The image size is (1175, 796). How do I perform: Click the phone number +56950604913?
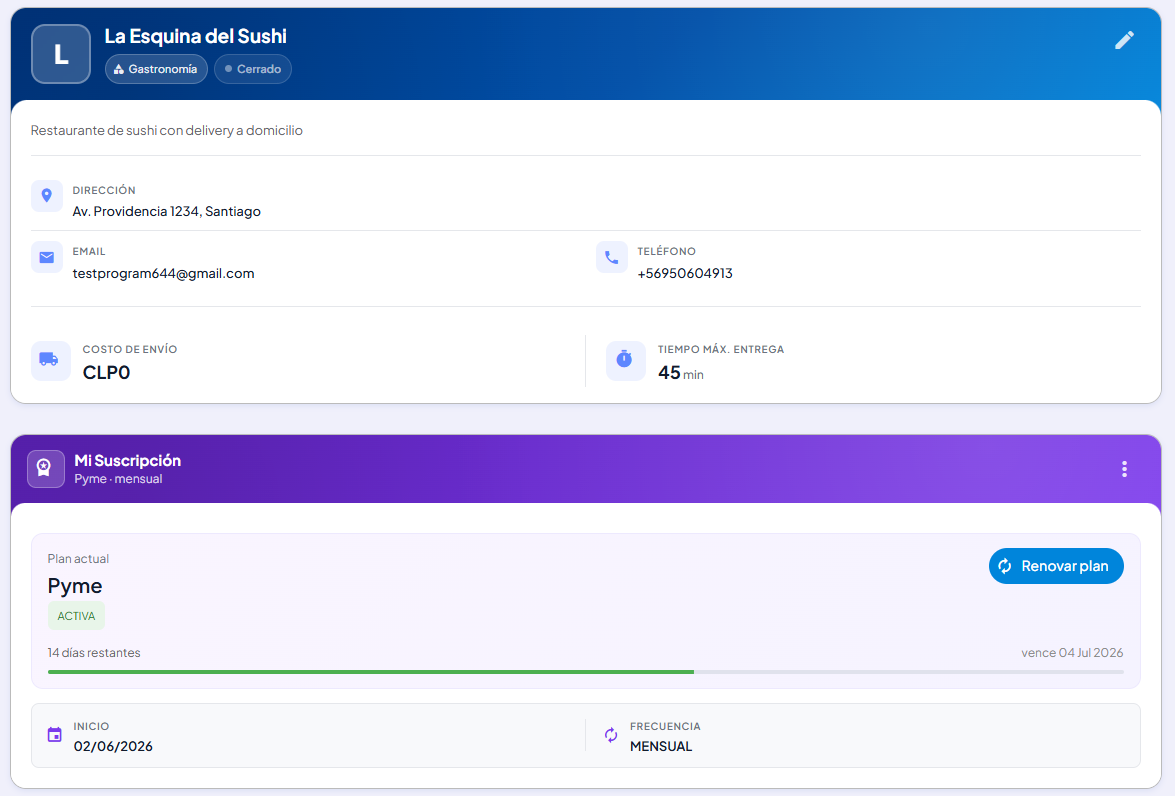(x=685, y=274)
